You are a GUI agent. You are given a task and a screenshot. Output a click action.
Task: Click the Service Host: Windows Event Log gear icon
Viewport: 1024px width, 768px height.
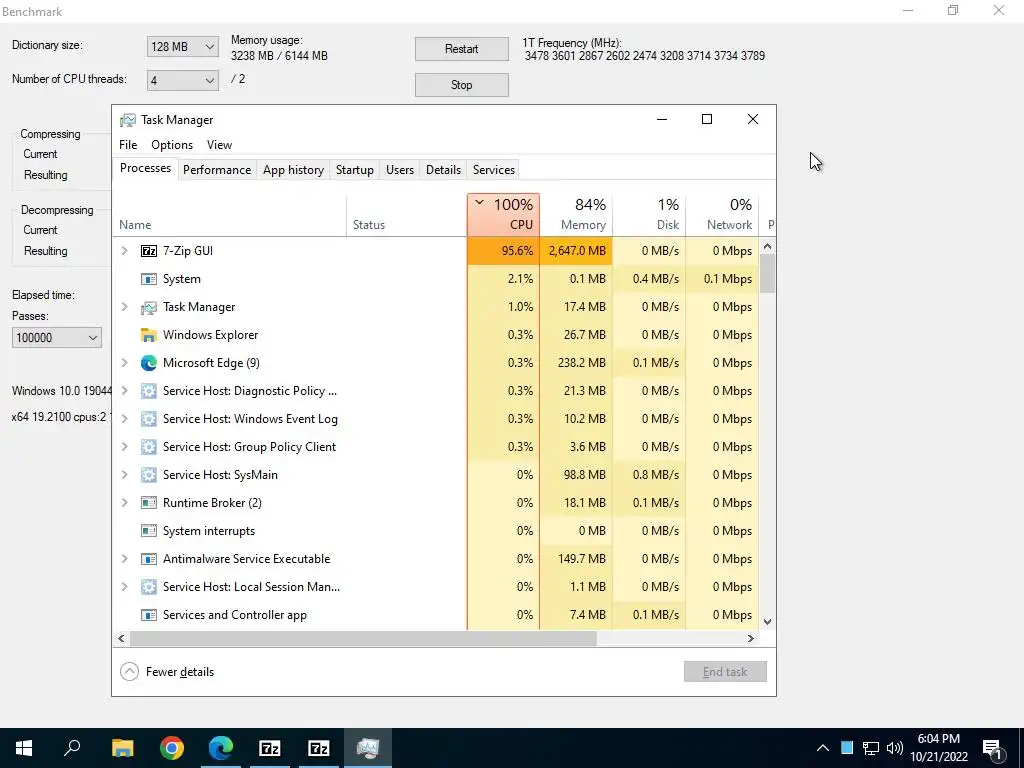(149, 419)
